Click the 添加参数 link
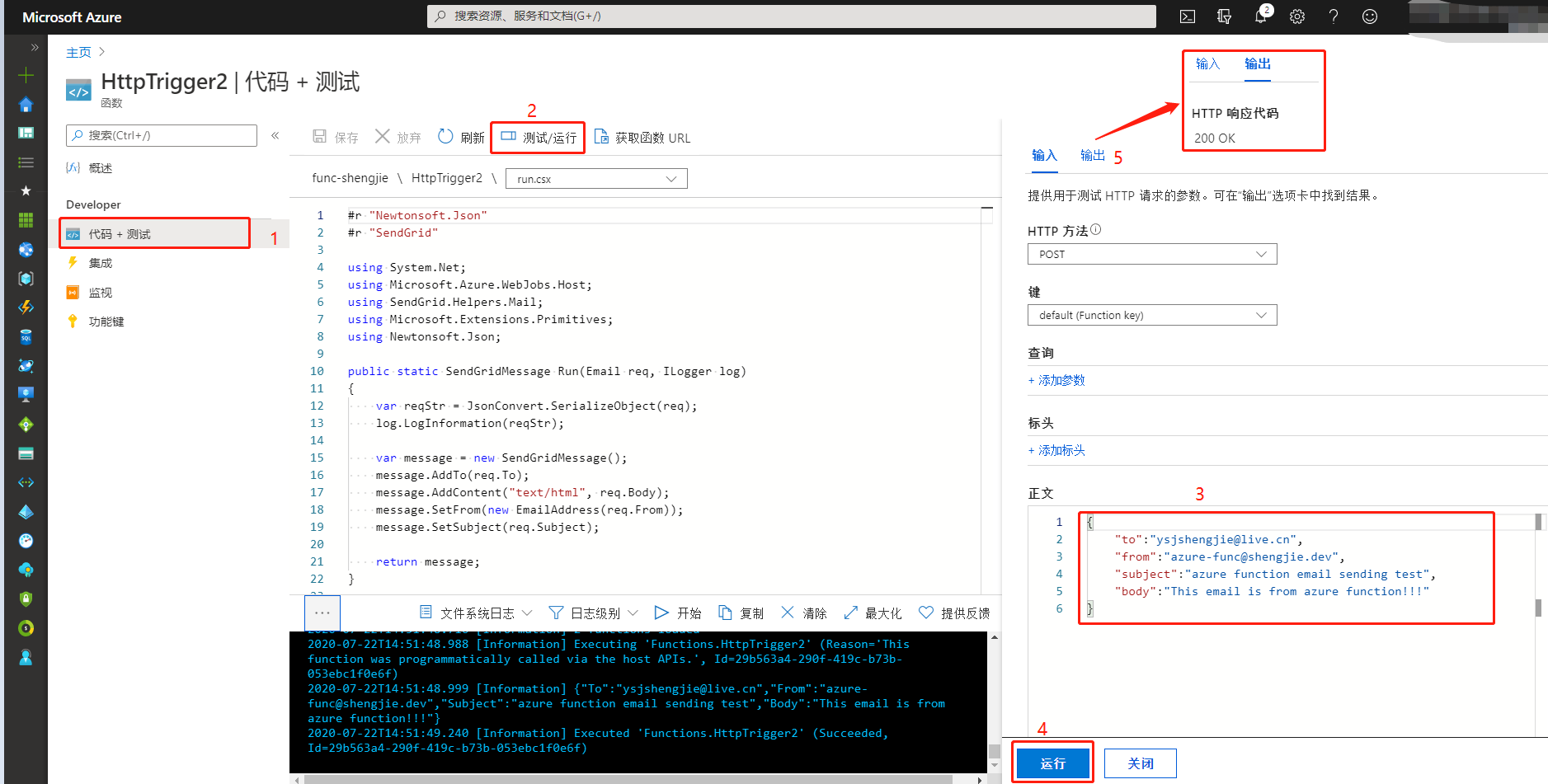1548x784 pixels. (x=1056, y=380)
